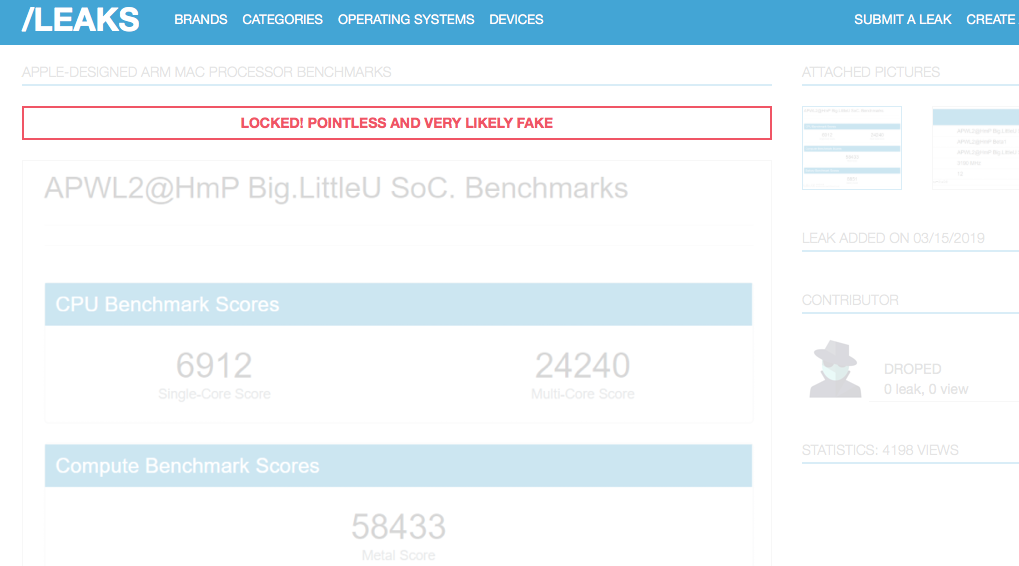This screenshot has width=1019, height=566.
Task: Click the CPU Benchmark Scores header
Action: click(x=398, y=304)
